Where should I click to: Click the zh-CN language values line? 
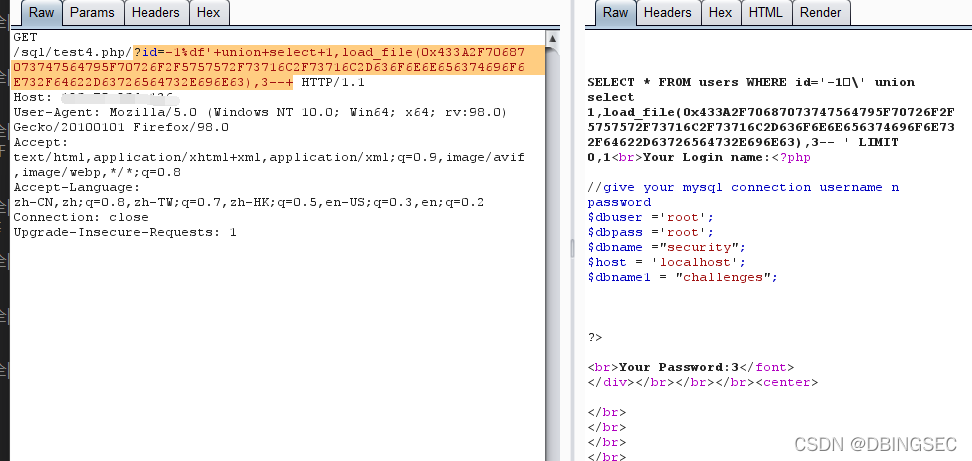[x=249, y=202]
